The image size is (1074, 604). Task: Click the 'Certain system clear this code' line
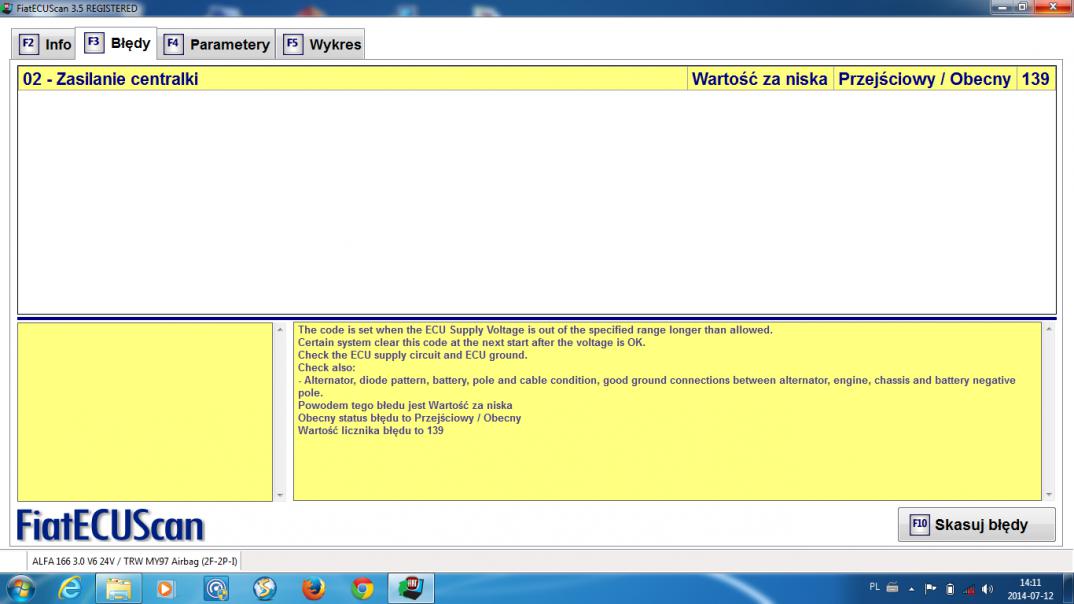pyautogui.click(x=471, y=342)
